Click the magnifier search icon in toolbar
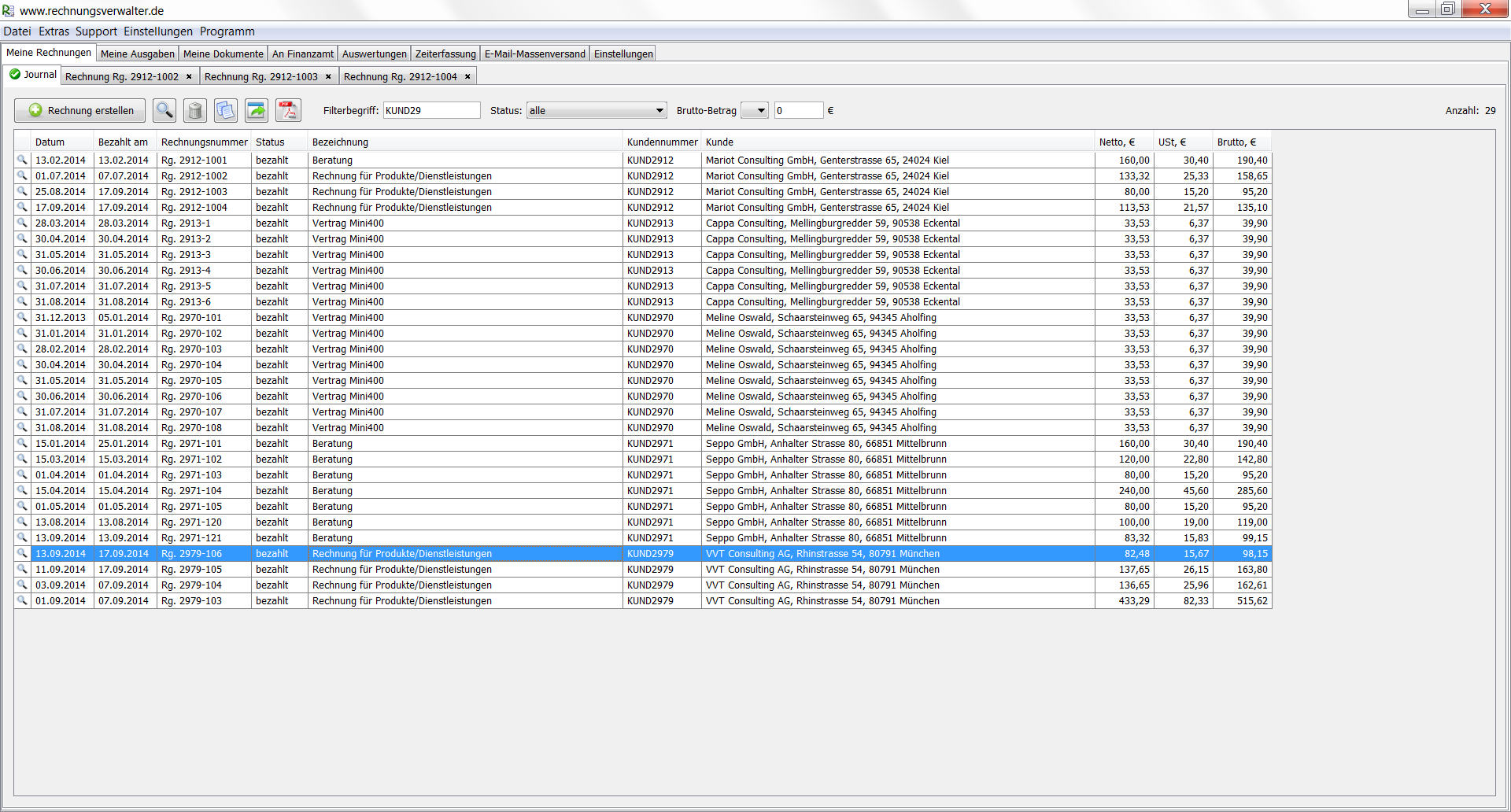Viewport: 1511px width, 812px height. (x=164, y=111)
